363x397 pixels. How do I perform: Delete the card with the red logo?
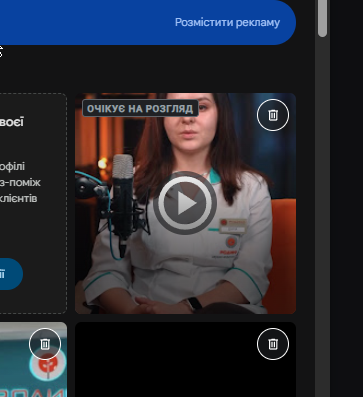click(45, 344)
